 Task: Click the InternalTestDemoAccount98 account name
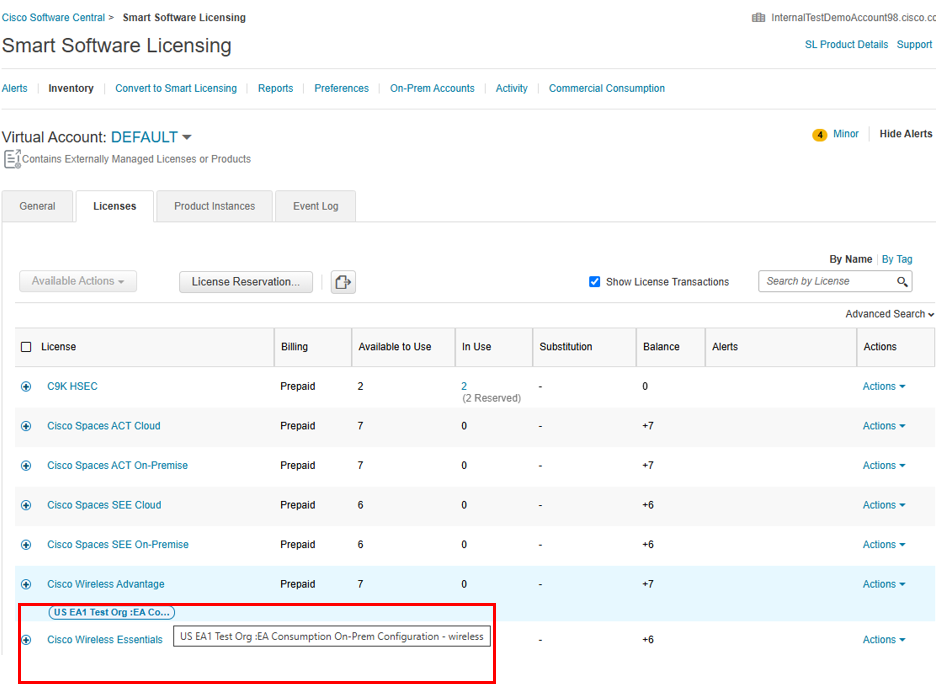(x=853, y=17)
